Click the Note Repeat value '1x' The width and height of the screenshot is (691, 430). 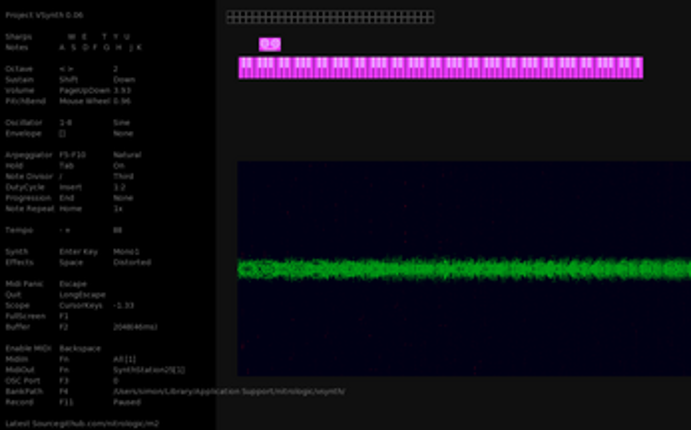coord(118,208)
